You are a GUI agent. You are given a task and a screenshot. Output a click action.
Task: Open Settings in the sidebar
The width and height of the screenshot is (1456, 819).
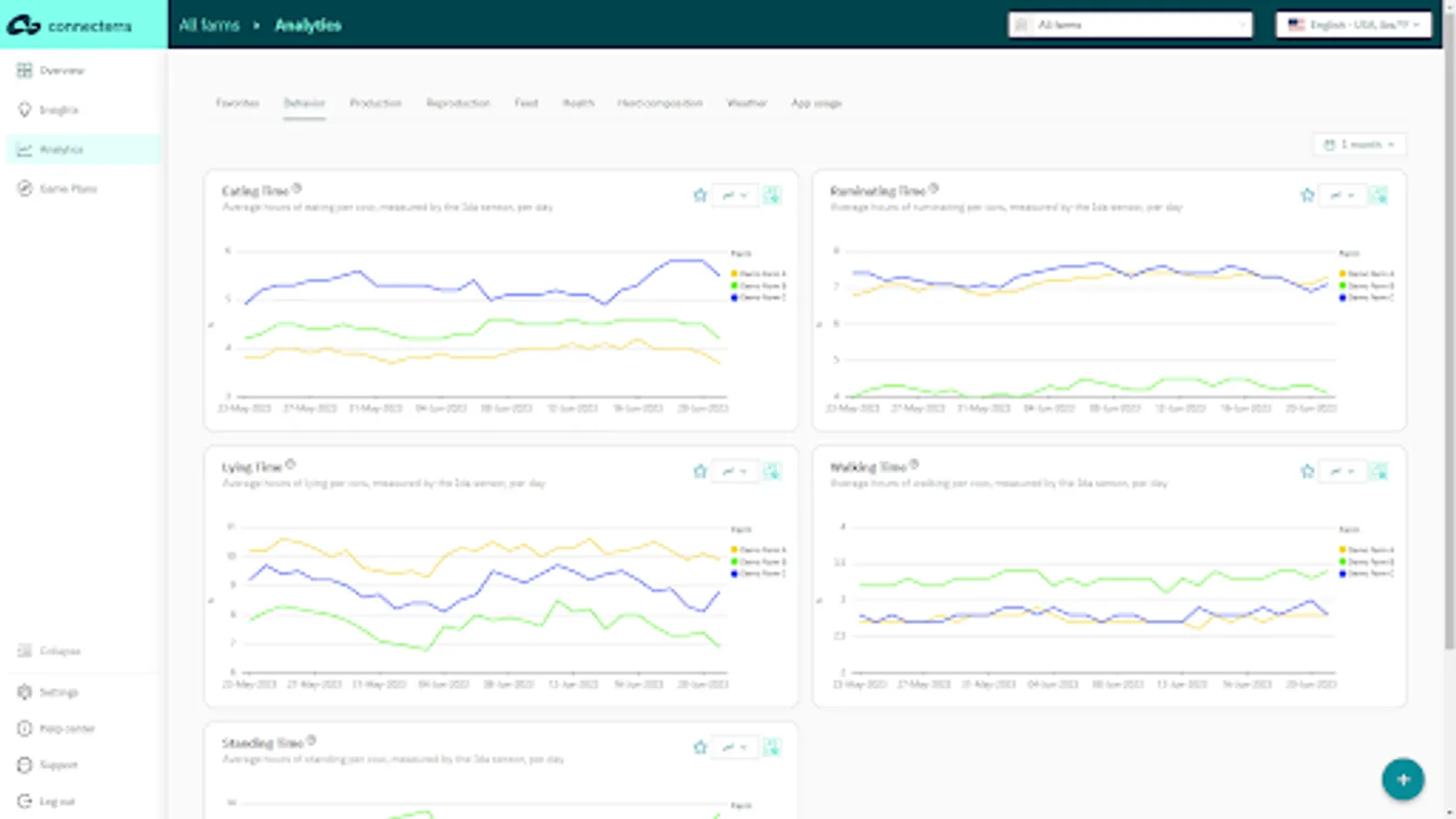click(x=58, y=693)
